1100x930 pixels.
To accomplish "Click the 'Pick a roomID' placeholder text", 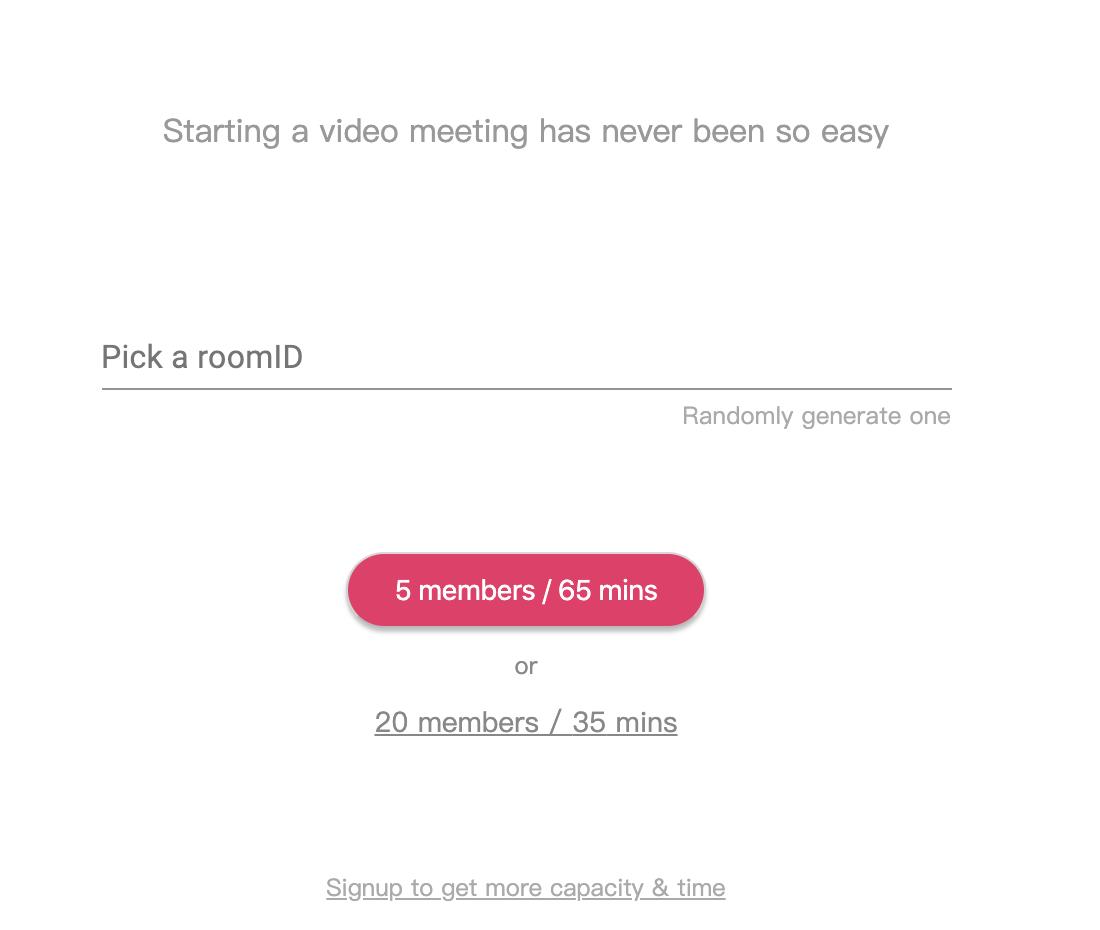I will (x=202, y=358).
